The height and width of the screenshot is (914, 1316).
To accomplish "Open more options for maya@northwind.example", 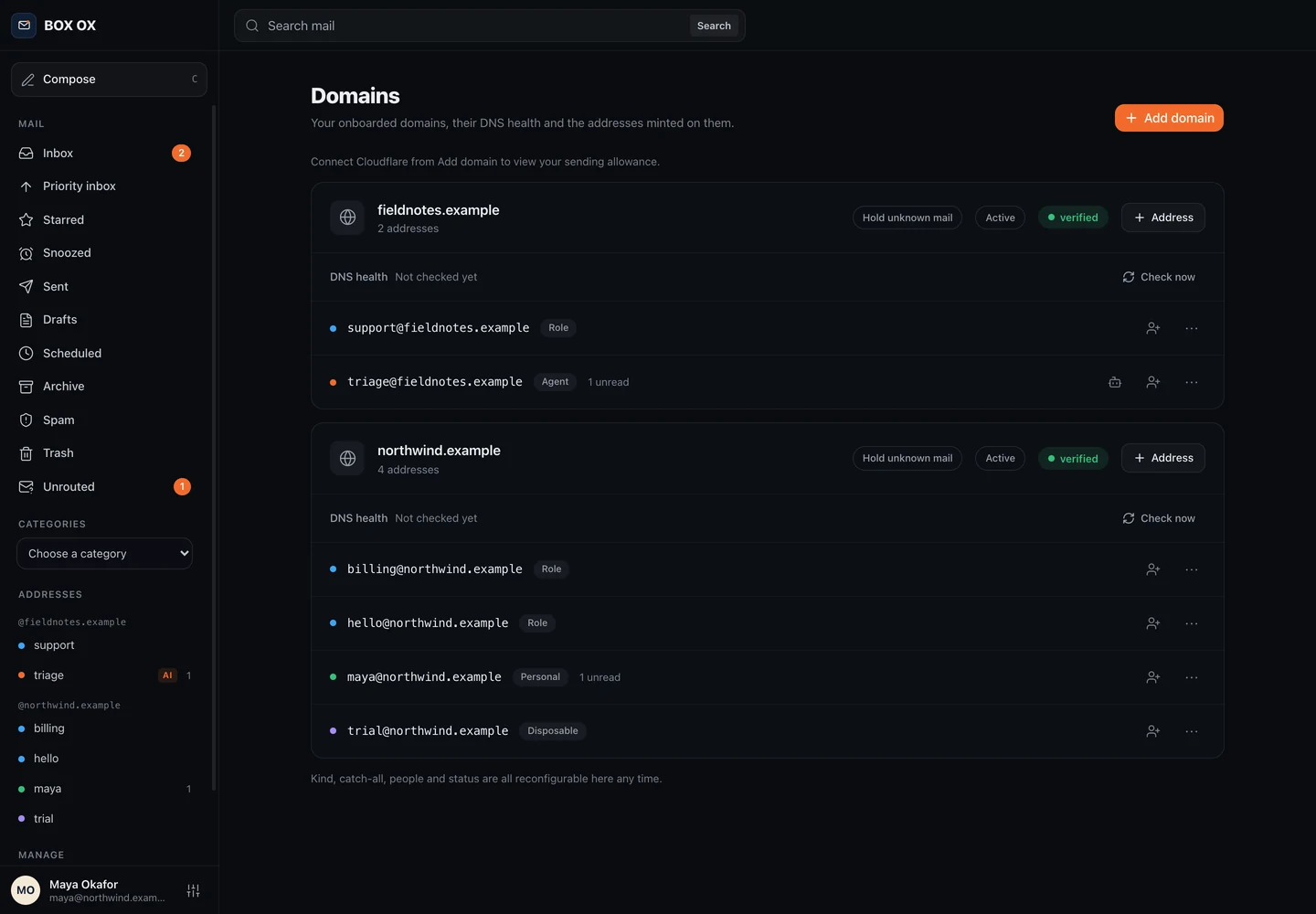I will point(1192,677).
